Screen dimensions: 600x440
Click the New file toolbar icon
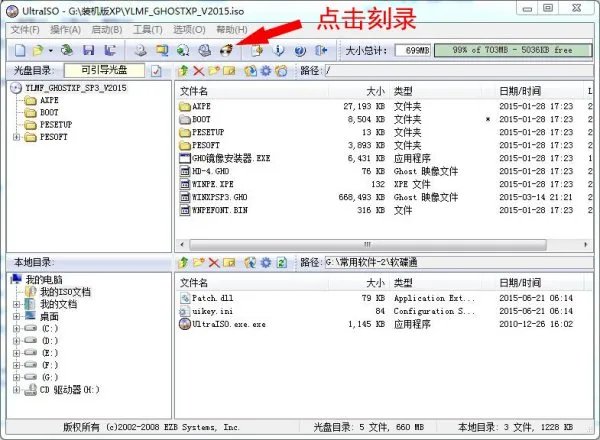(20, 51)
